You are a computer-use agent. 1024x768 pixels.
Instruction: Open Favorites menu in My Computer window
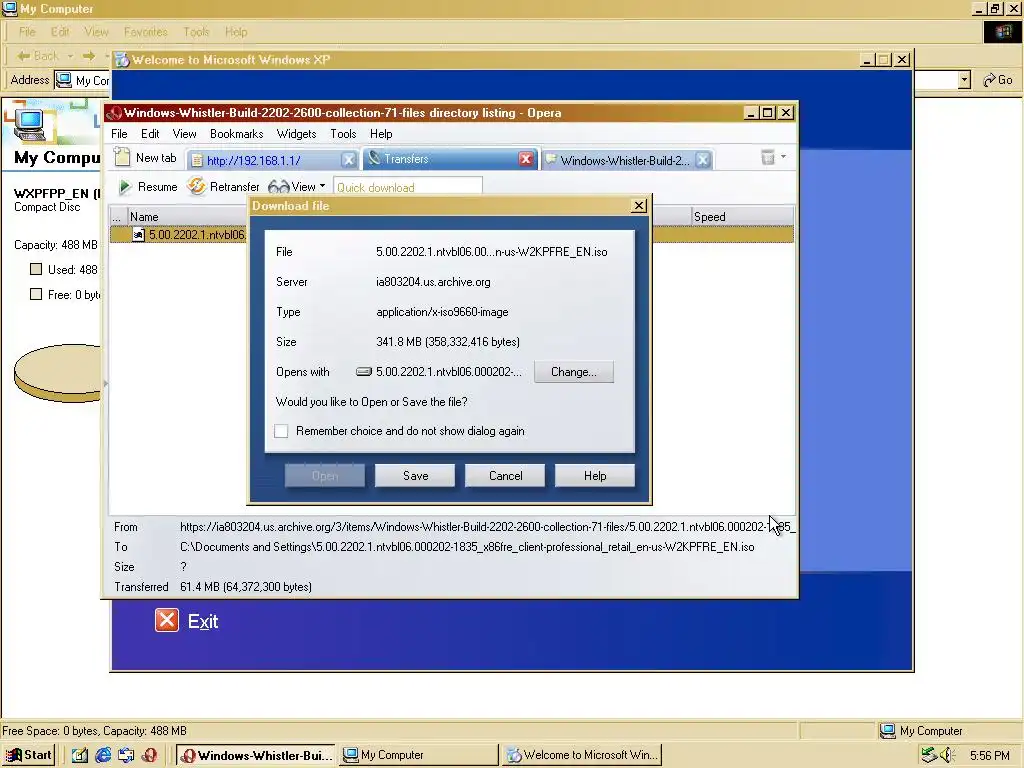(146, 31)
